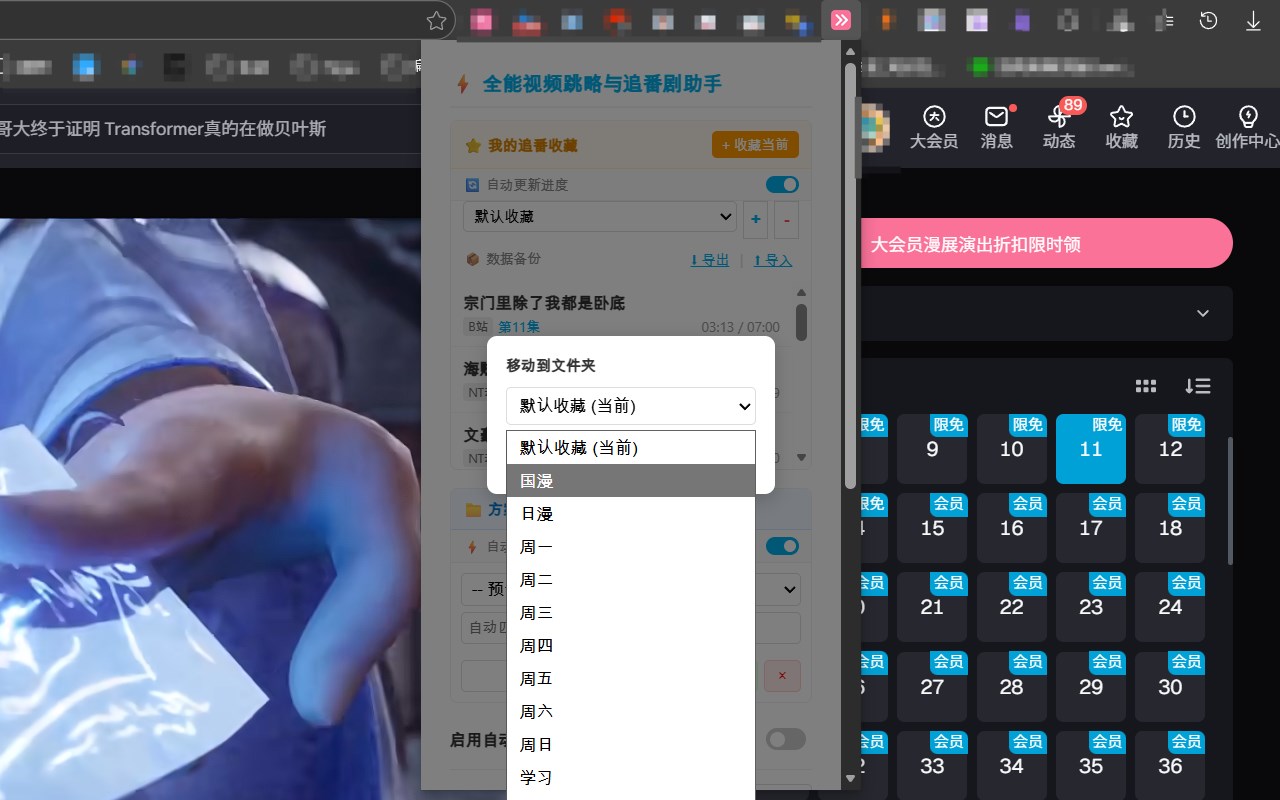This screenshot has width=1280, height=800.
Task: Click the 第11集 episode link
Action: pos(519,327)
